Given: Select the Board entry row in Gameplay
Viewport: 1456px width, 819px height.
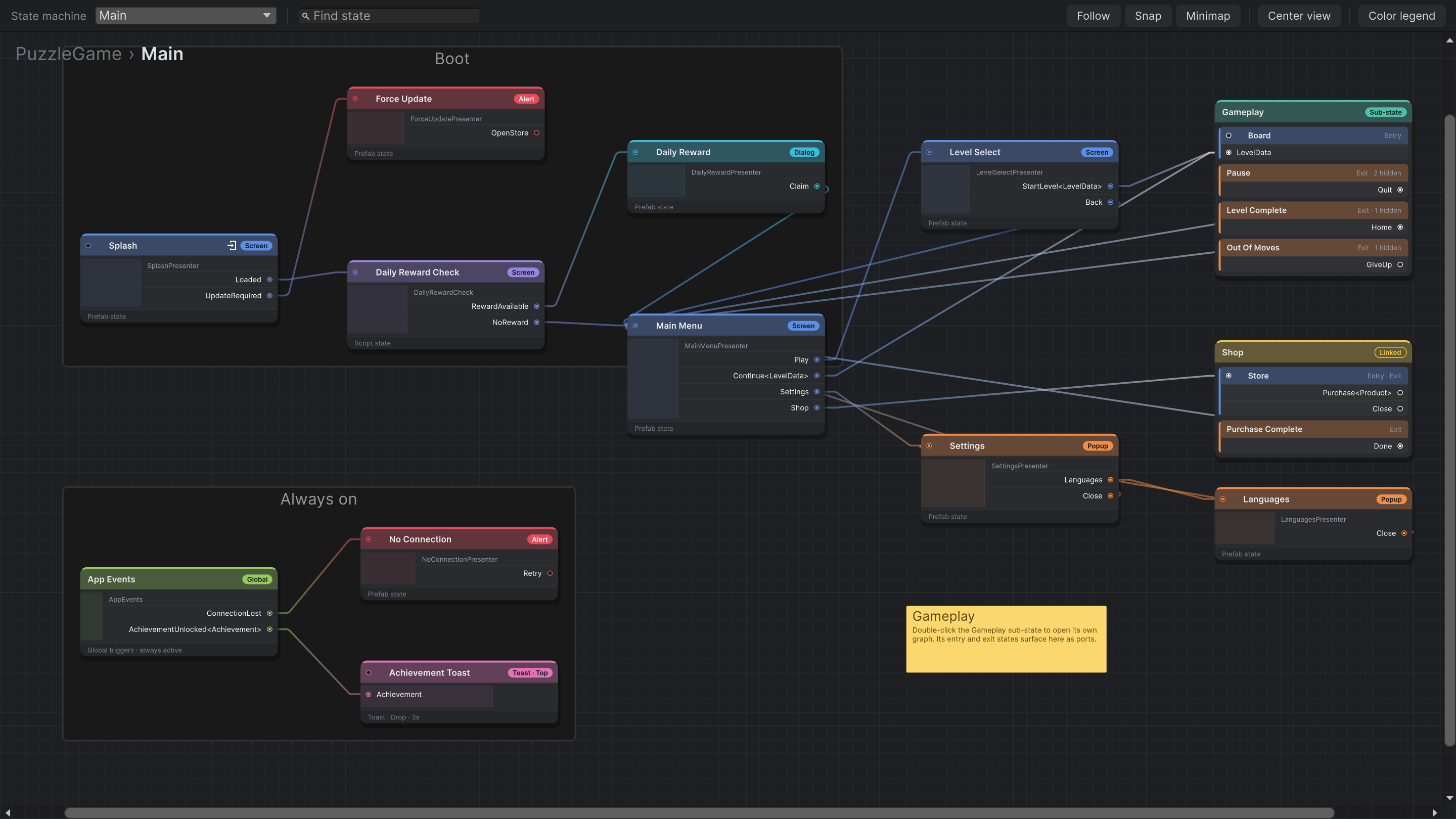Looking at the screenshot, I should point(1314,135).
